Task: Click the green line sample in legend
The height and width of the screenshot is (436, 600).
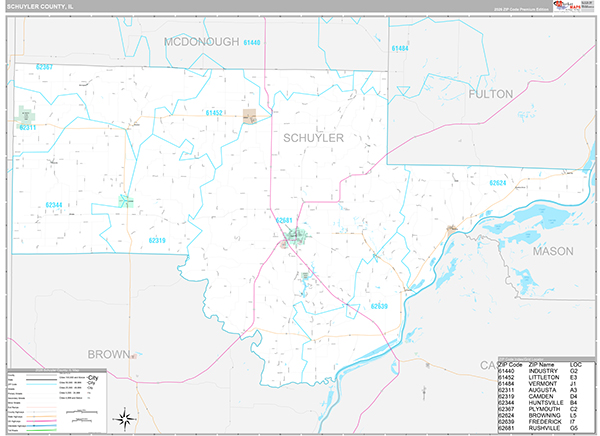Action: coord(41,430)
